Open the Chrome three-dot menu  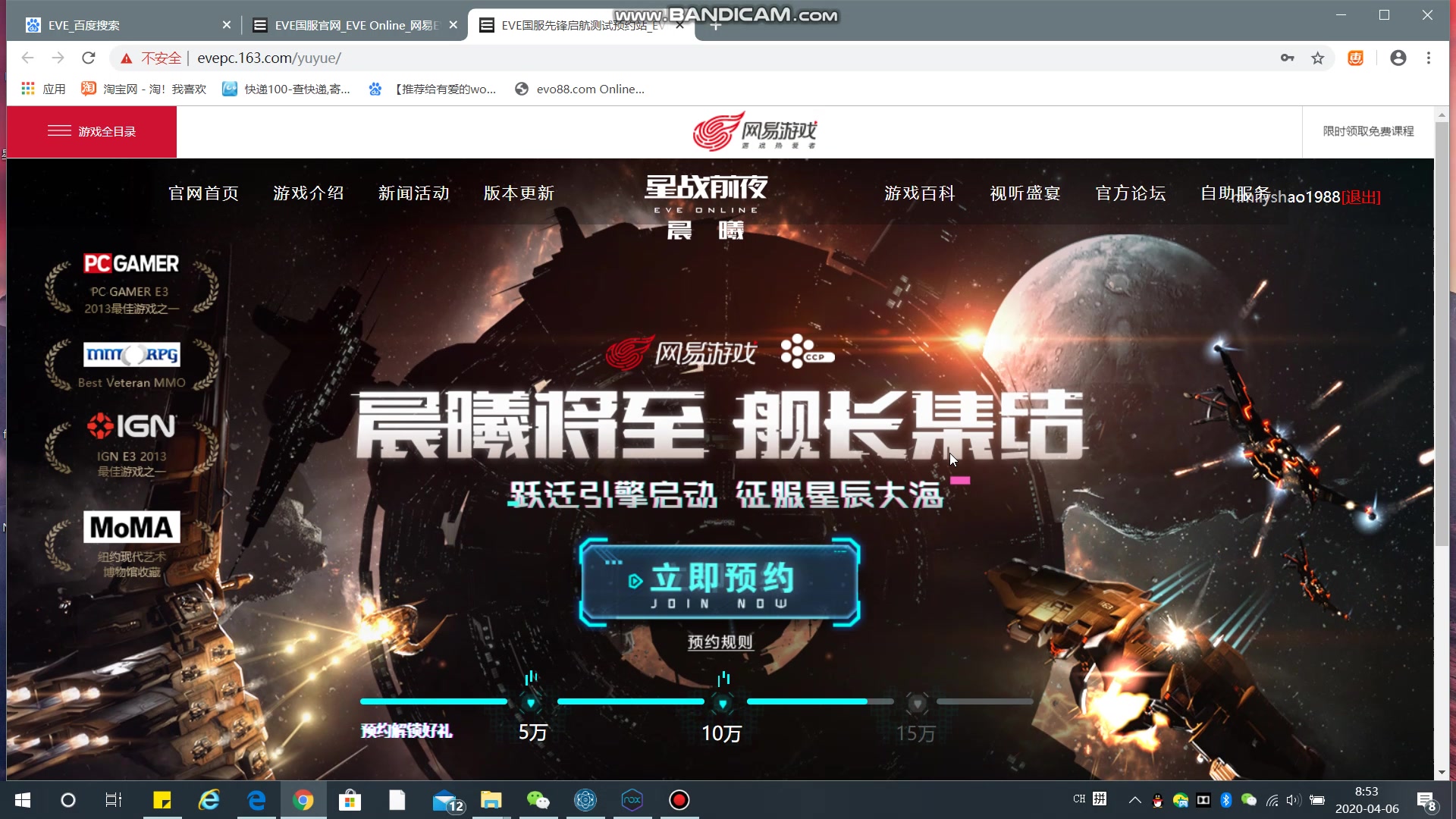pyautogui.click(x=1429, y=58)
